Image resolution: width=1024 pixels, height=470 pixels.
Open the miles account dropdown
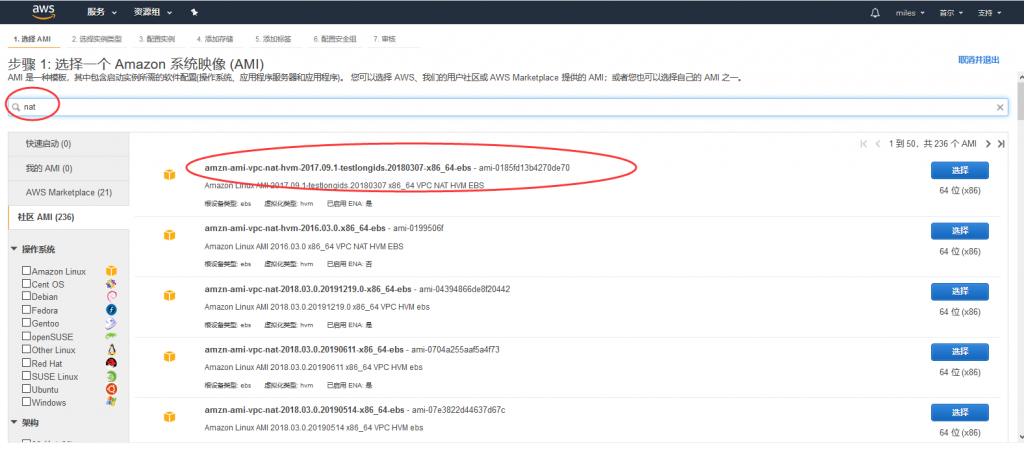(x=910, y=13)
